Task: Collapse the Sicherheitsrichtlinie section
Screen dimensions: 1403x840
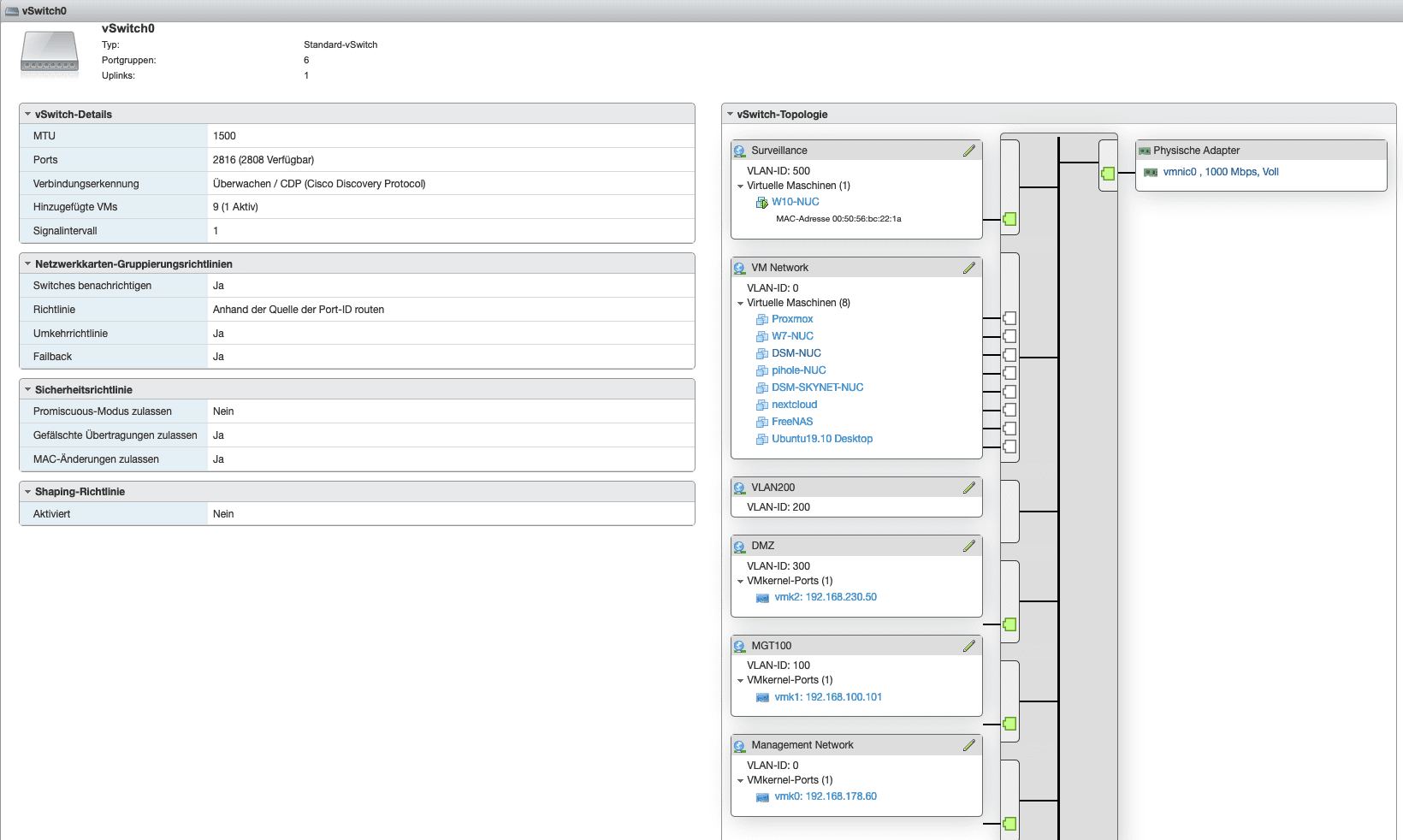Action: 28,390
